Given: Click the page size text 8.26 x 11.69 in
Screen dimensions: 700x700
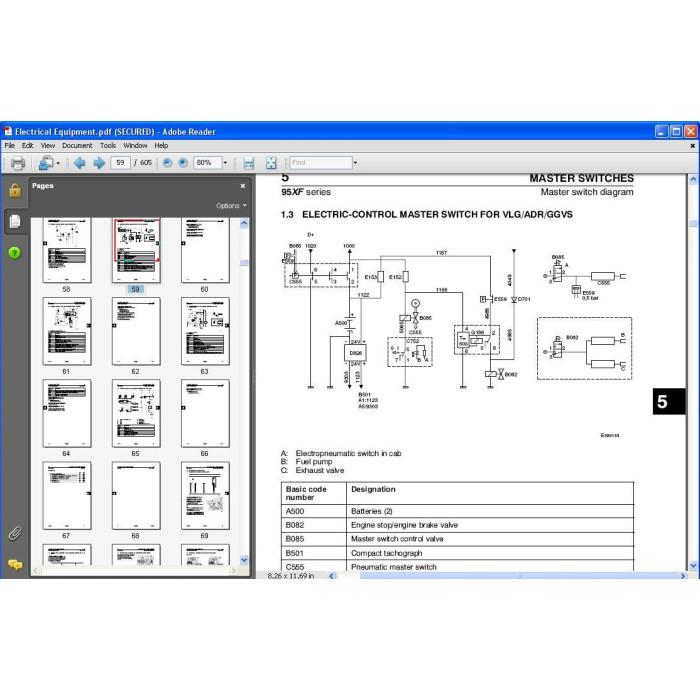Looking at the screenshot, I should [x=291, y=576].
